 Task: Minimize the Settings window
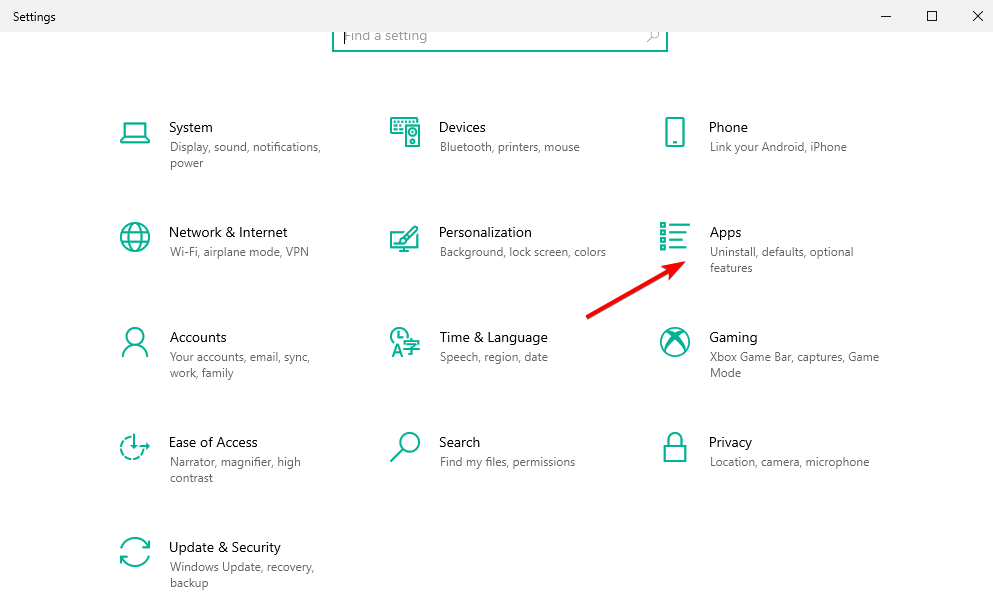tap(886, 16)
